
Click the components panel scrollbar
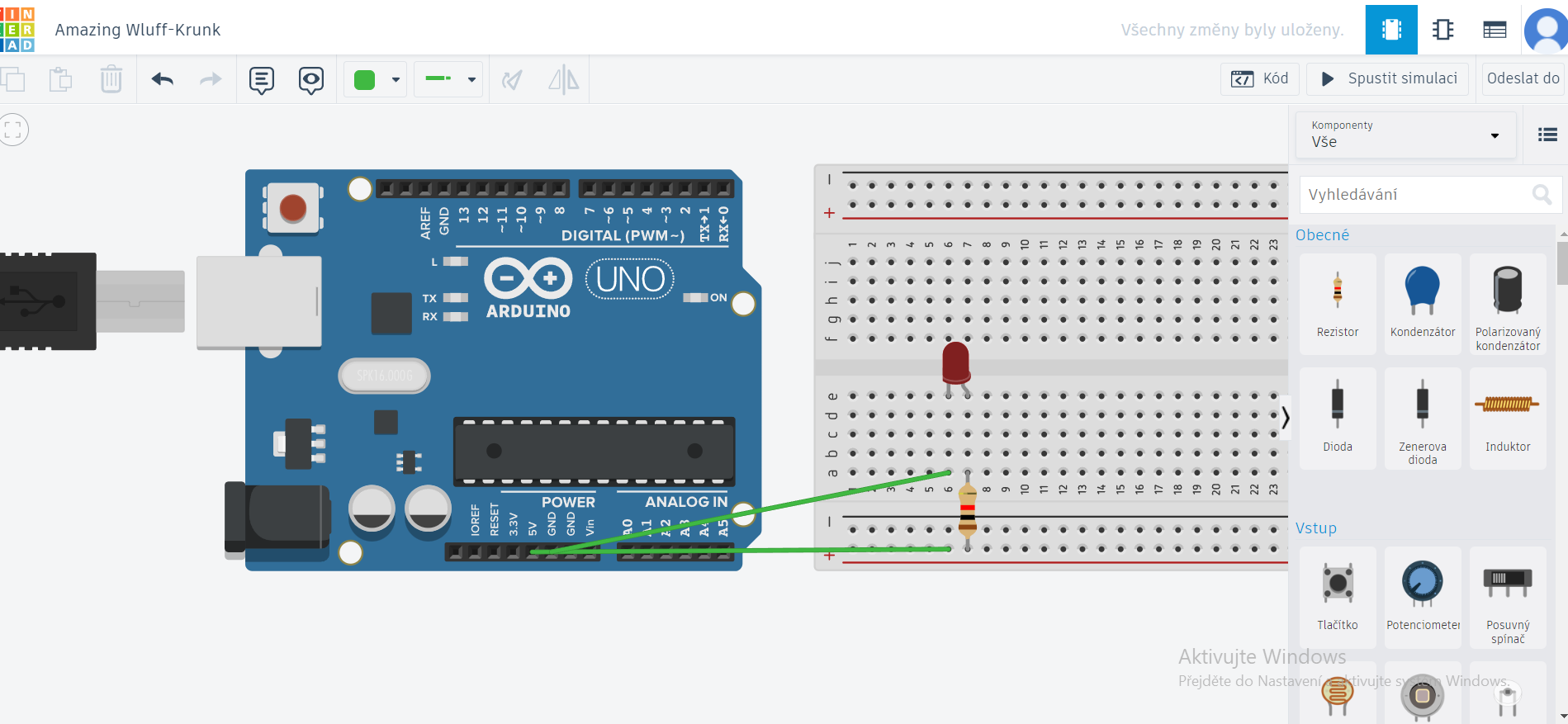click(x=1562, y=263)
